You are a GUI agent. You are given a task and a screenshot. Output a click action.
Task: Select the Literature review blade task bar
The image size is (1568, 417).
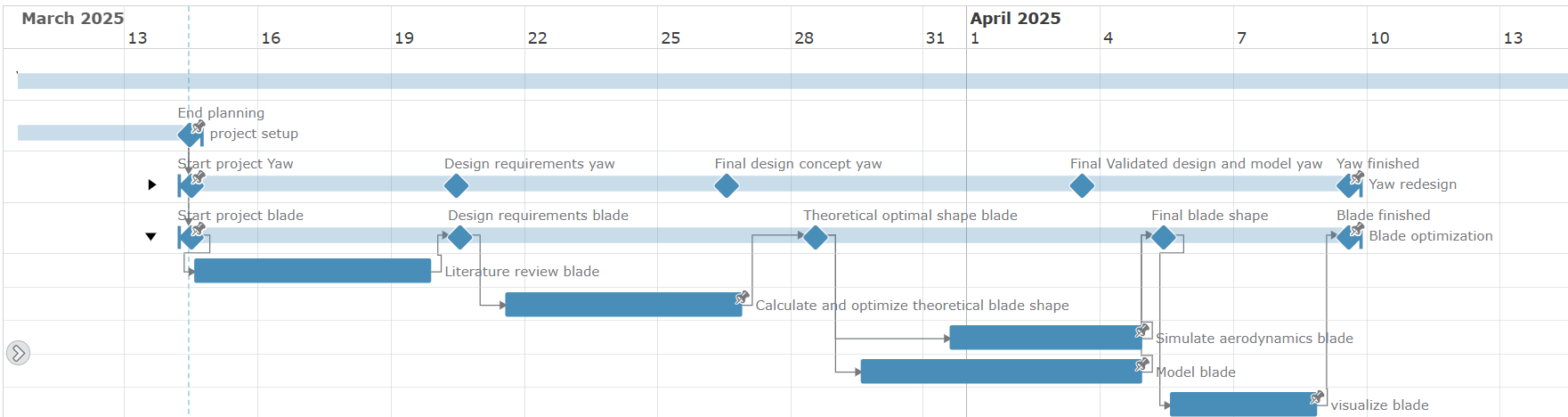pos(313,271)
